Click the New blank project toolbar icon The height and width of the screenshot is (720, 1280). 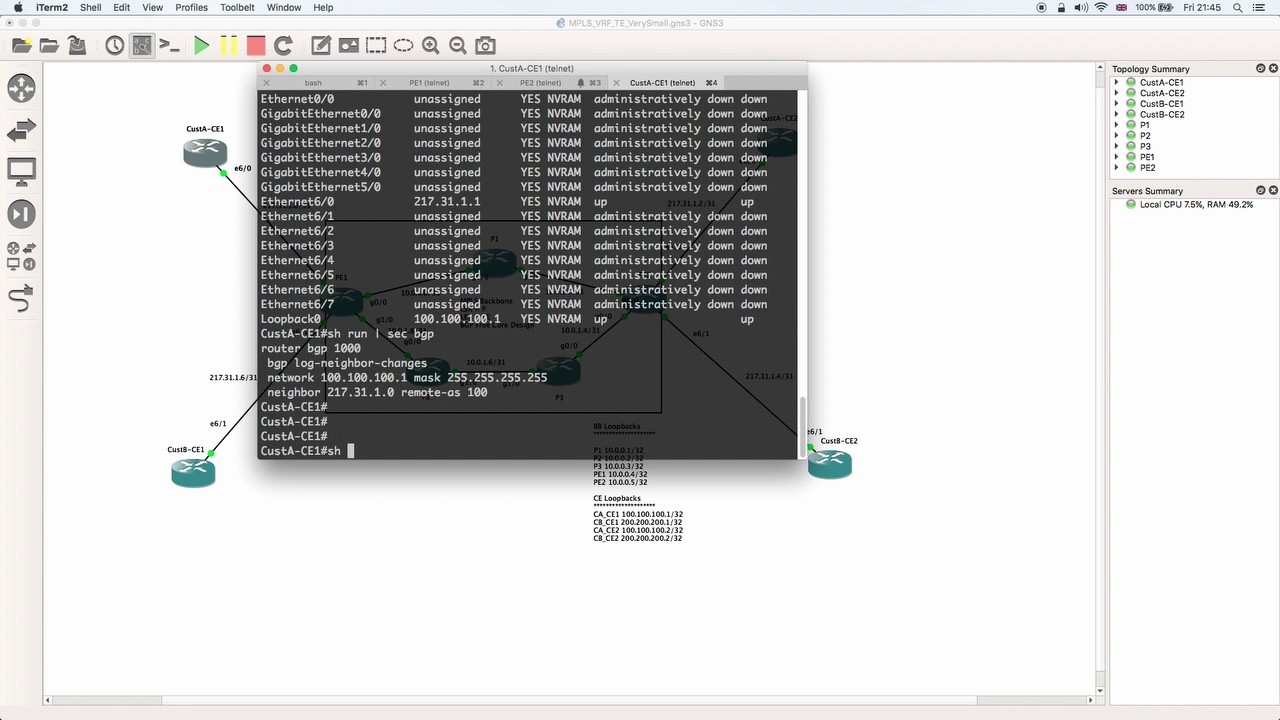[22, 45]
